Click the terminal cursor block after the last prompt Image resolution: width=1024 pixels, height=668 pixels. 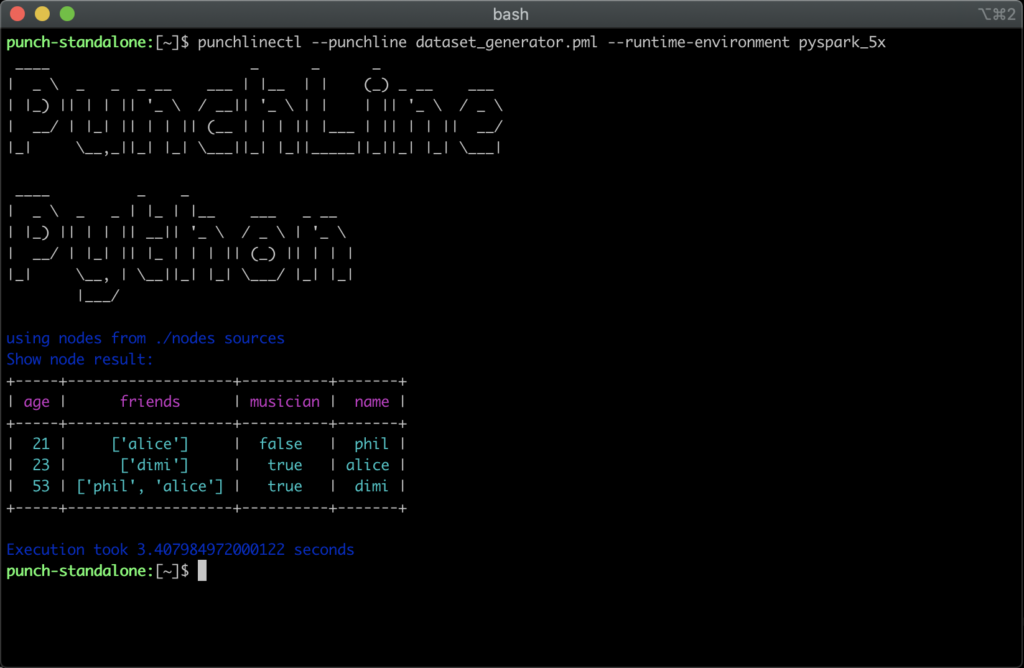[x=202, y=571]
